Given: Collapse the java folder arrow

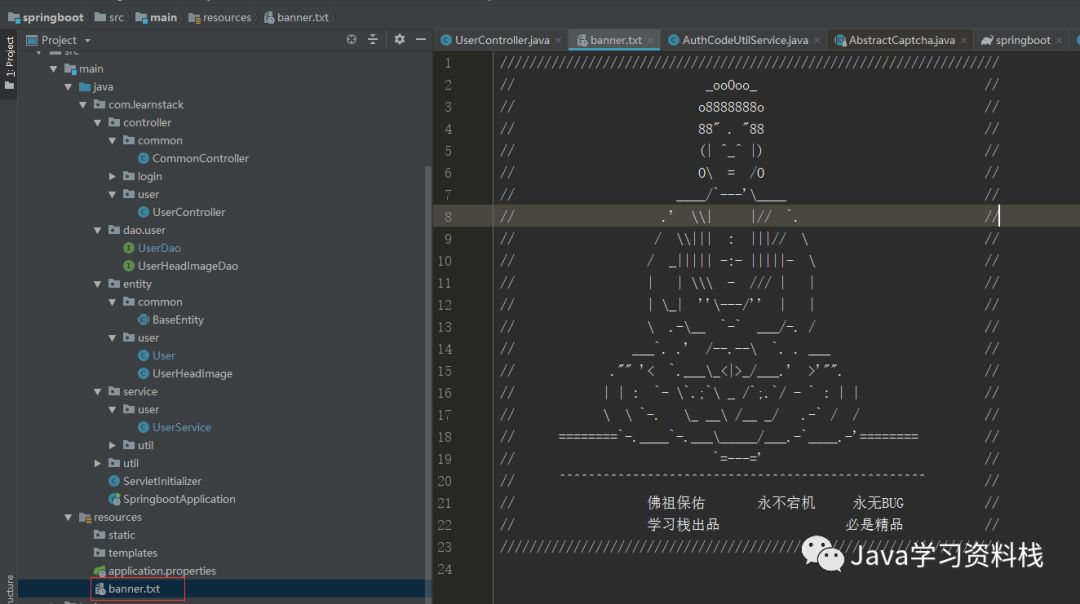Looking at the screenshot, I should click(68, 87).
